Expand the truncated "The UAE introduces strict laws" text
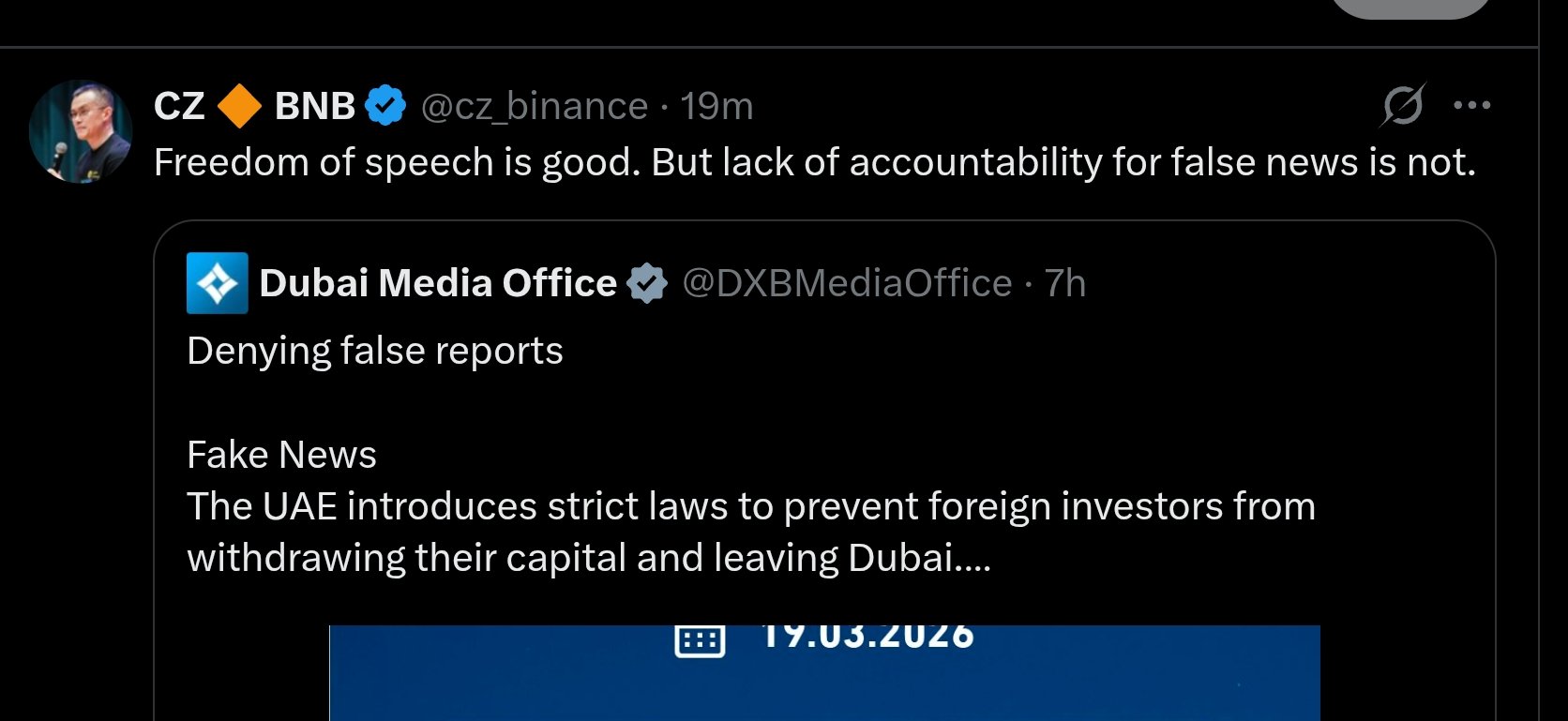Screen dimensions: 1568x721 pos(750,532)
